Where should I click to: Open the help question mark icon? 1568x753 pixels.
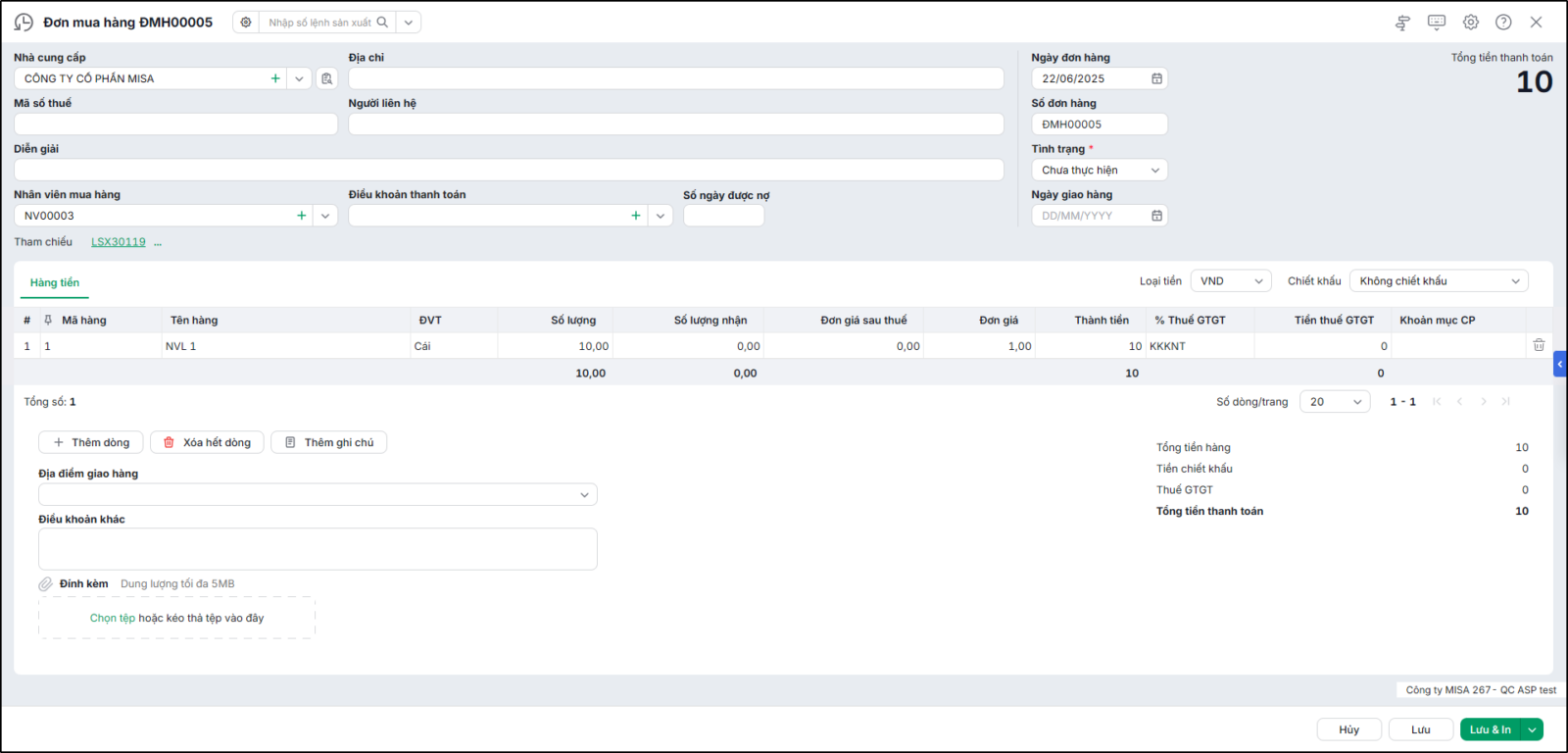point(1503,23)
